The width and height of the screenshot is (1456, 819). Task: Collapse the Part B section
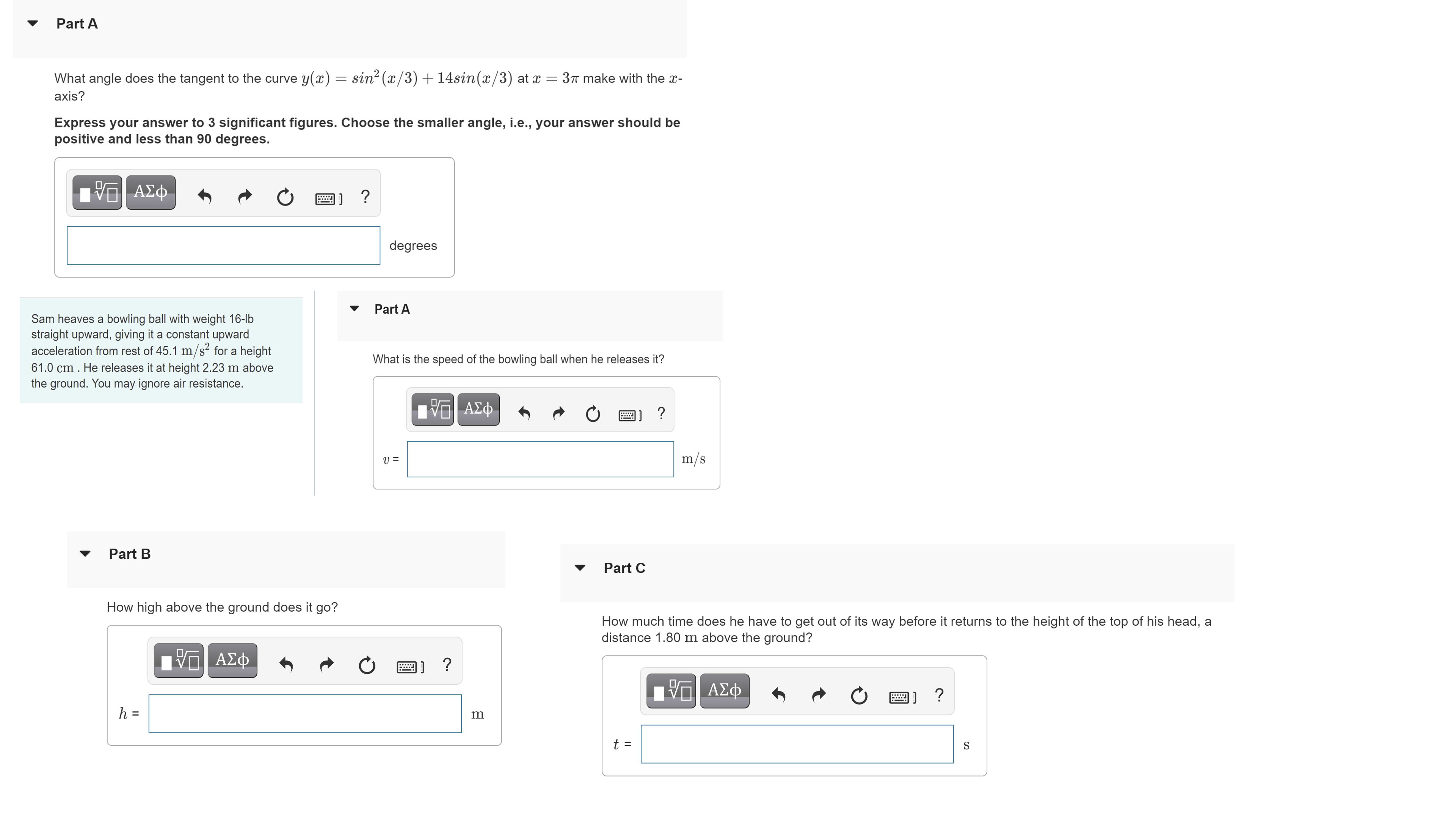point(85,554)
